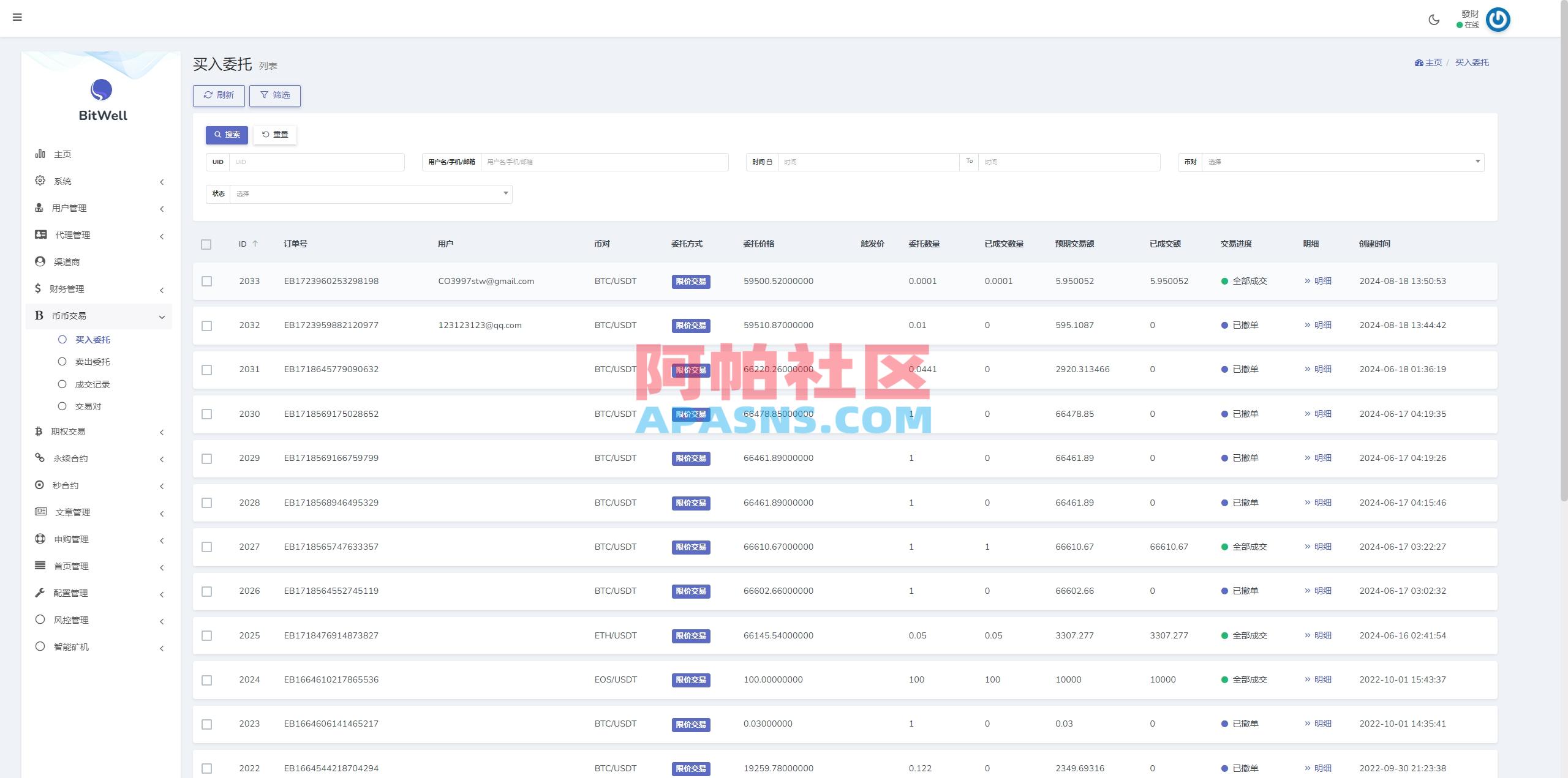This screenshot has height=778, width=1568.
Task: Click the hamburger menu icon
Action: tap(17, 17)
